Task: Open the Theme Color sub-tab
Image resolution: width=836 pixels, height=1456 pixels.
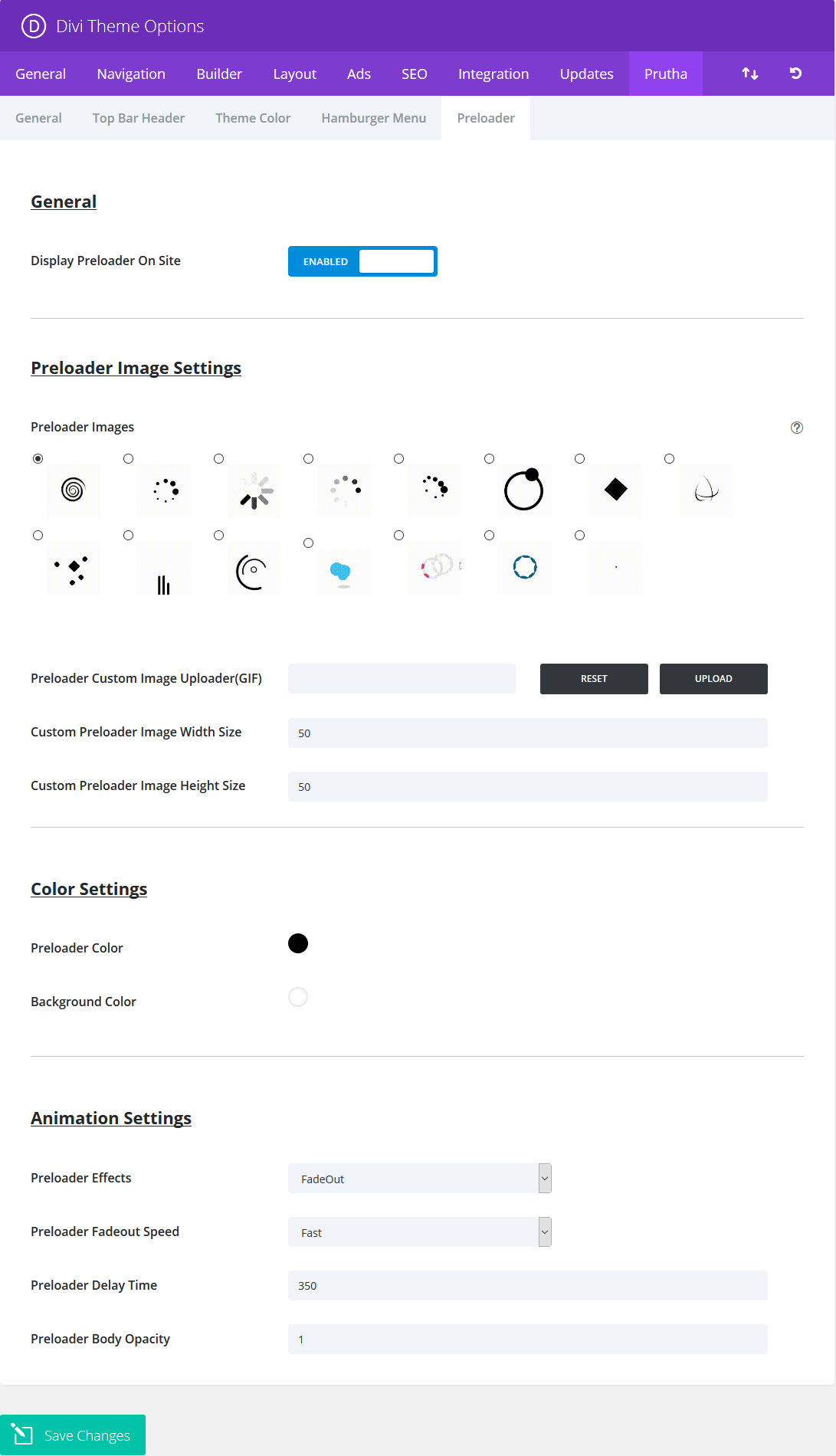Action: pyautogui.click(x=253, y=118)
